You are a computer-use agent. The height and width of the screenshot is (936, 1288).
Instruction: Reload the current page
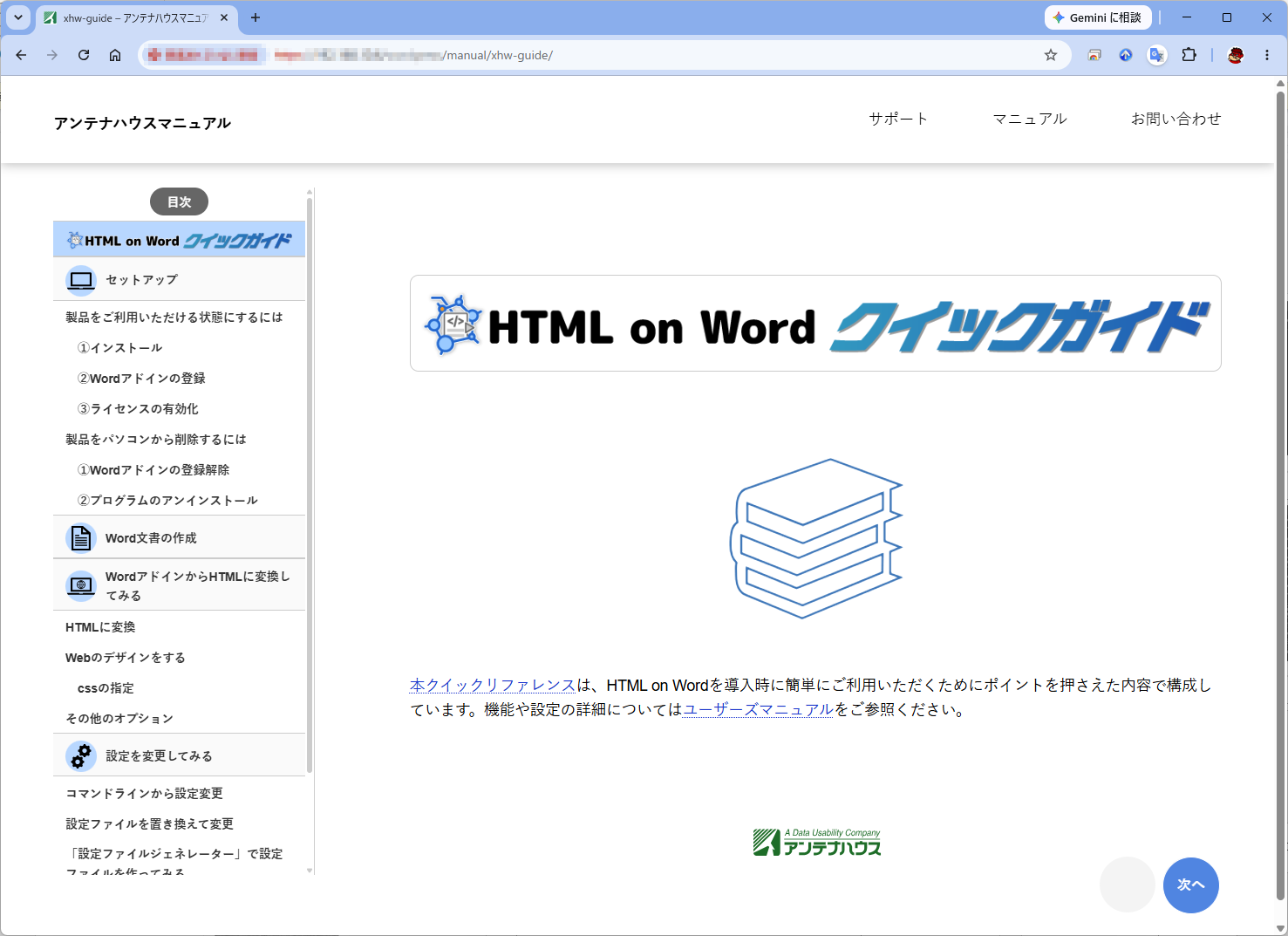click(84, 55)
